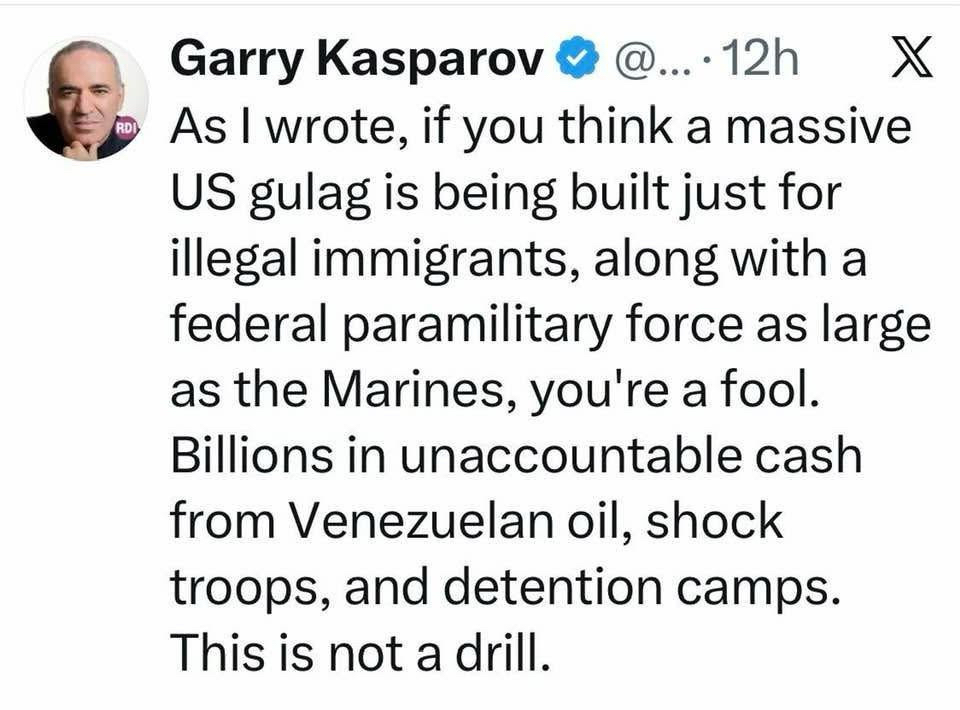Click the line 'from Venezuelan oil, shock'
The height and width of the screenshot is (710, 960).
(476, 522)
